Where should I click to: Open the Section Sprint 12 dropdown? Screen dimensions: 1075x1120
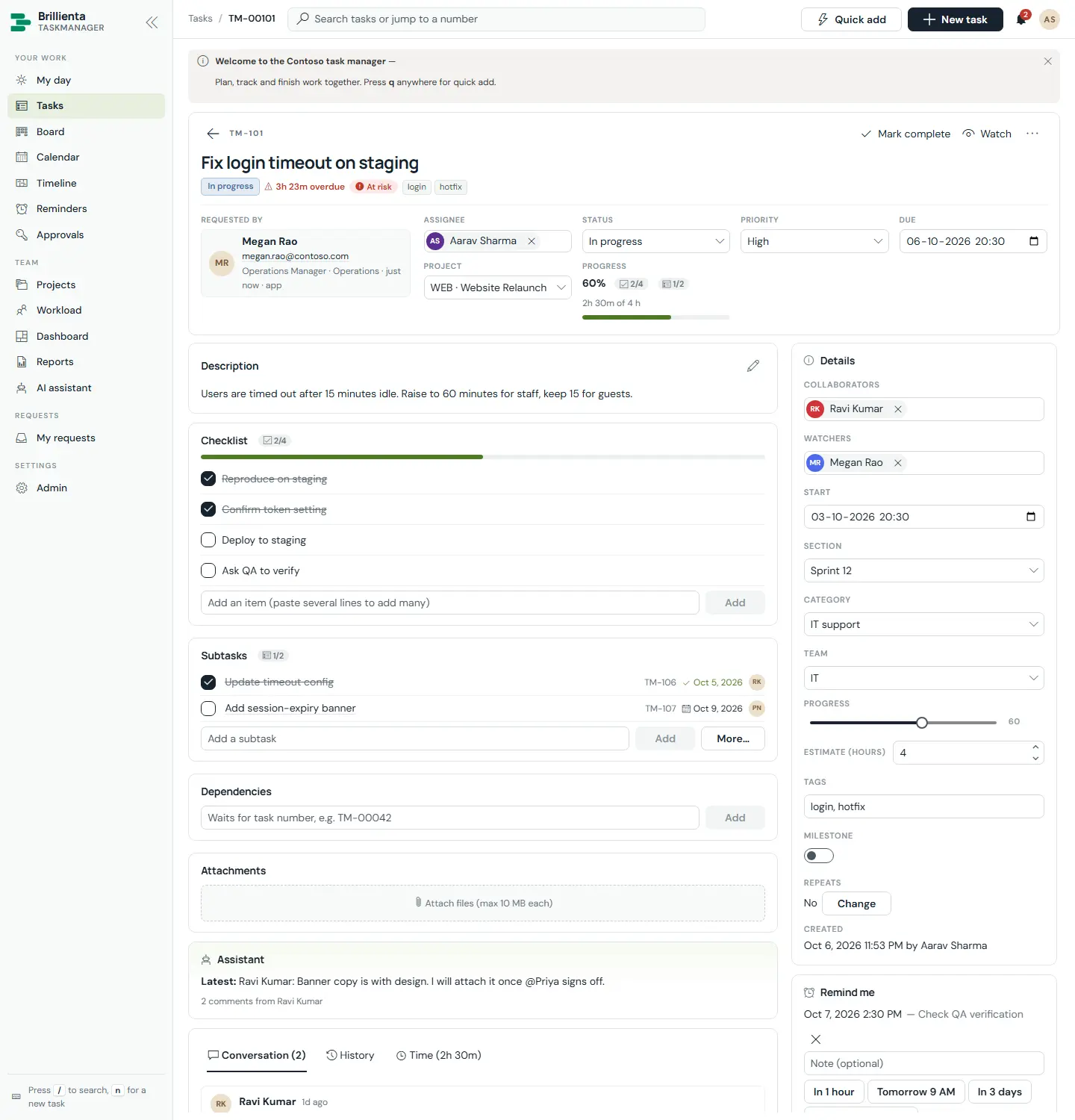923,570
